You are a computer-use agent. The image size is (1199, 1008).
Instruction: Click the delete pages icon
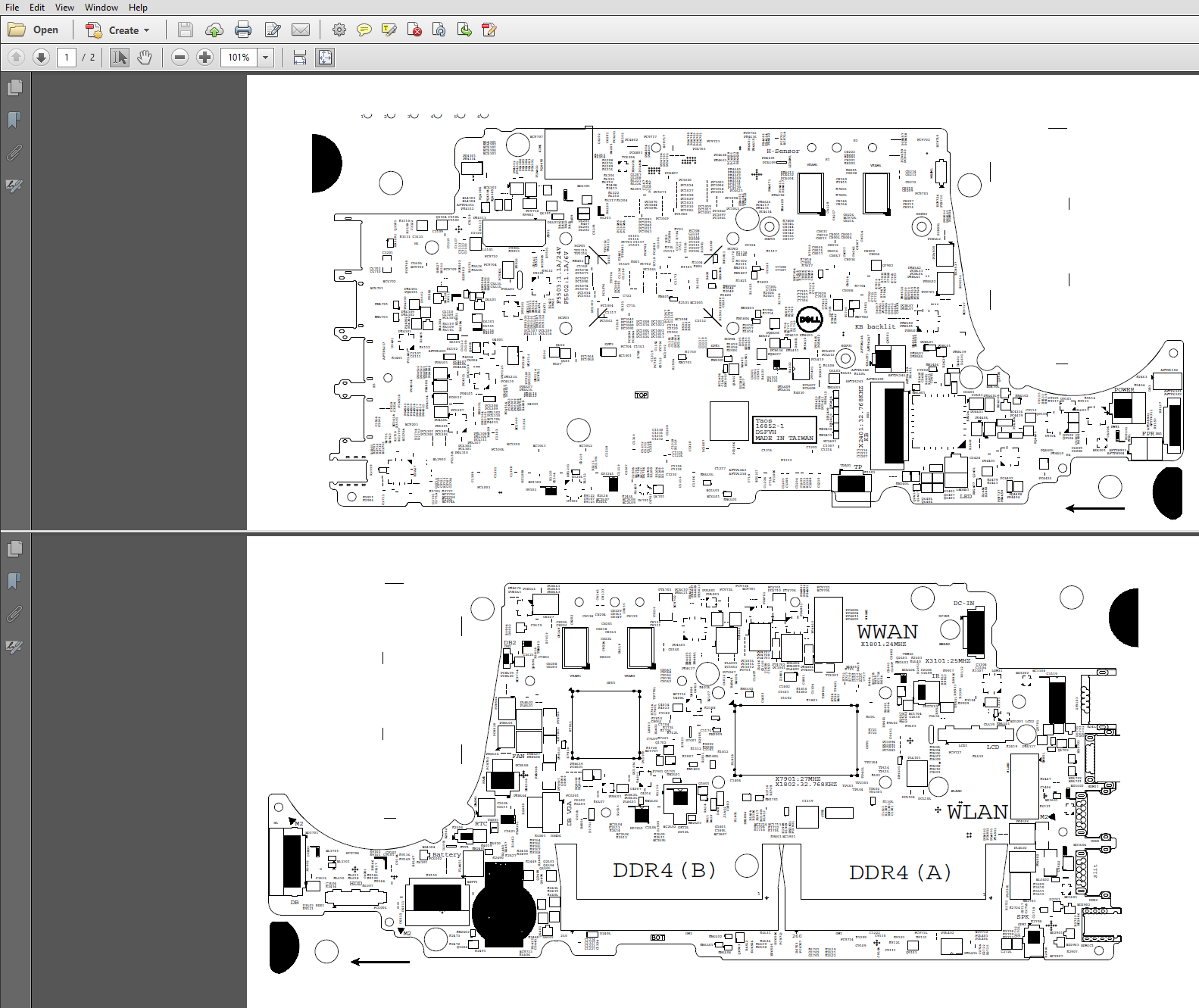tap(414, 30)
